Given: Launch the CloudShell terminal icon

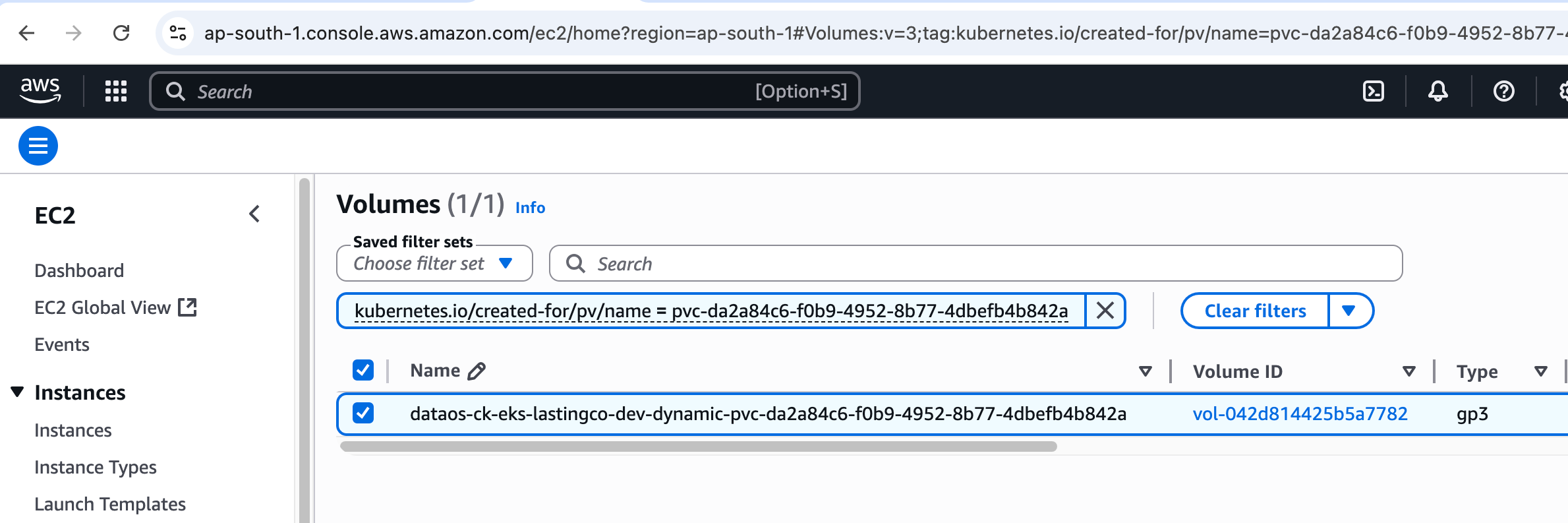Looking at the screenshot, I should point(1374,91).
